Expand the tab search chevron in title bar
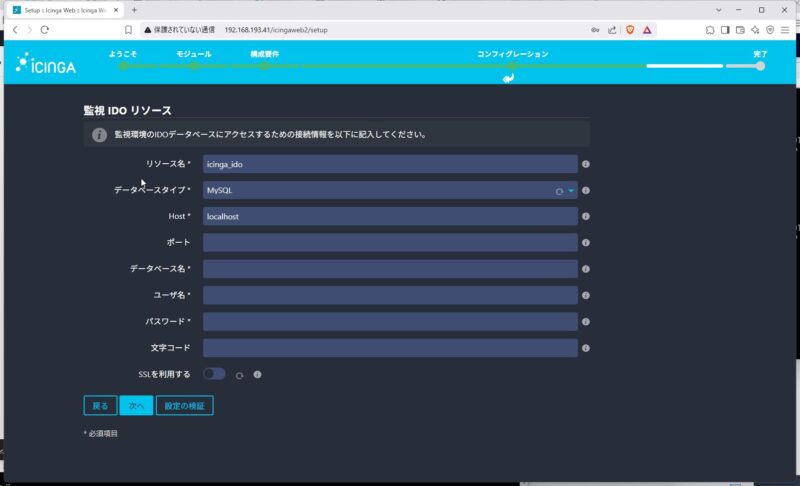800x486 pixels. [718, 10]
